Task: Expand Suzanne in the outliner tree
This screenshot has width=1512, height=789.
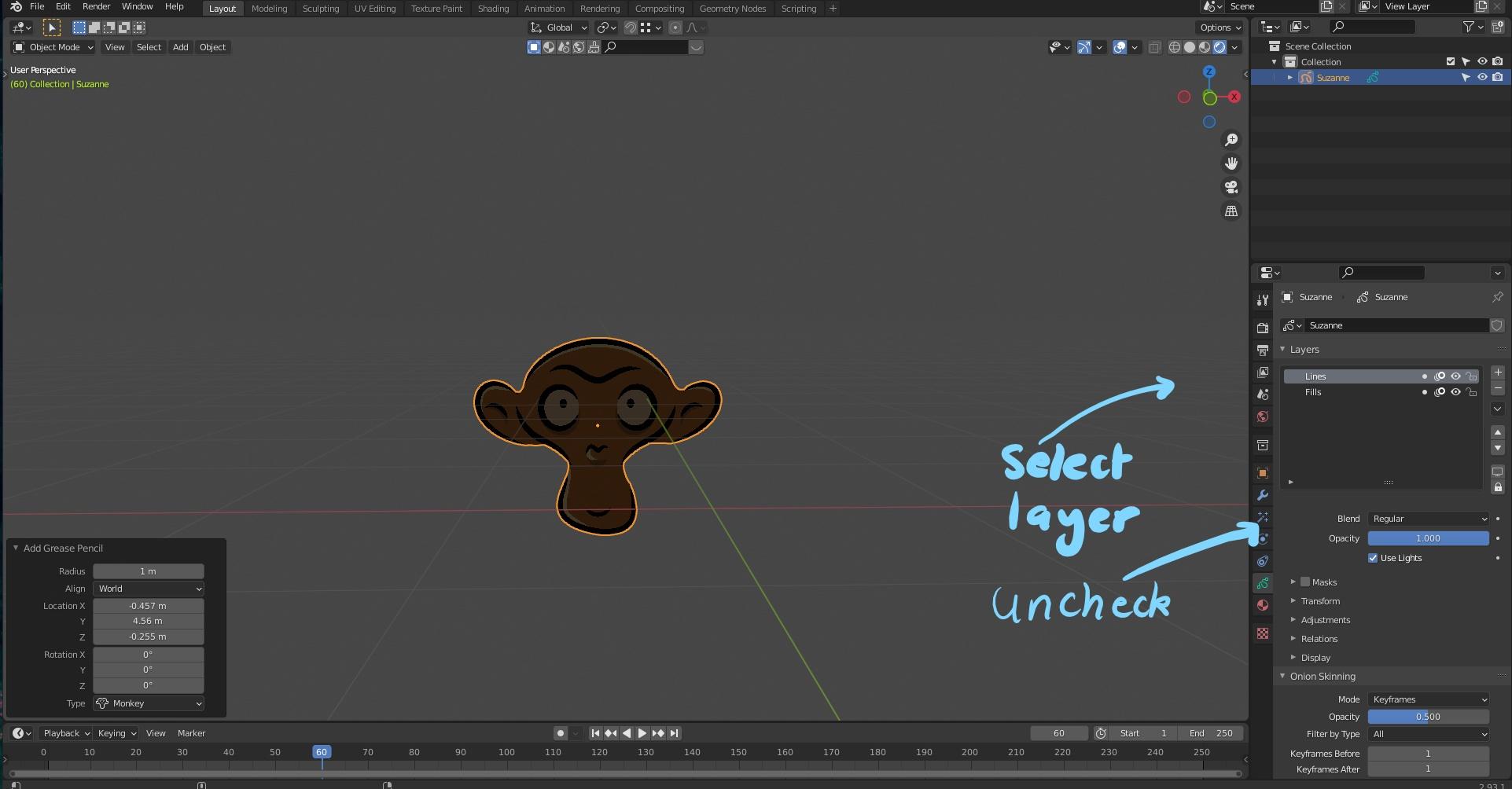Action: [x=1289, y=78]
